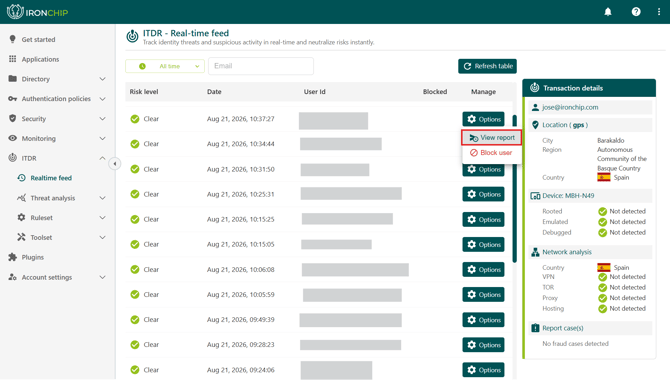The width and height of the screenshot is (670, 380).
Task: Open Realtime feed in sidebar
Action: (51, 178)
